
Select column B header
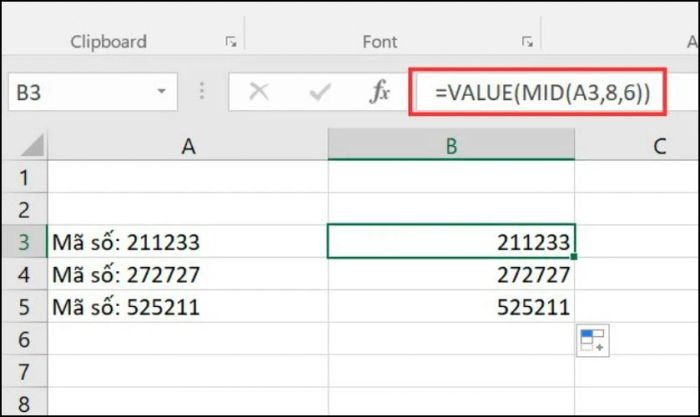tap(451, 145)
